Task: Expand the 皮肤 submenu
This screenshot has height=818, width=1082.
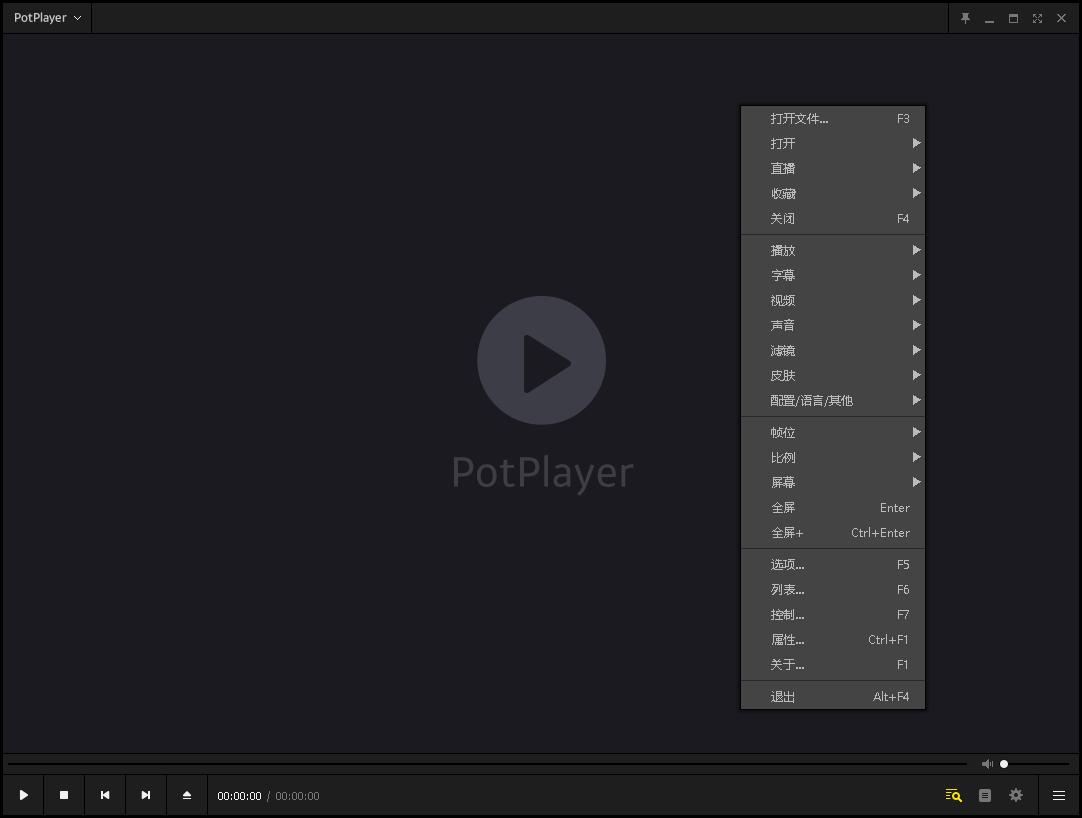Action: tap(833, 376)
